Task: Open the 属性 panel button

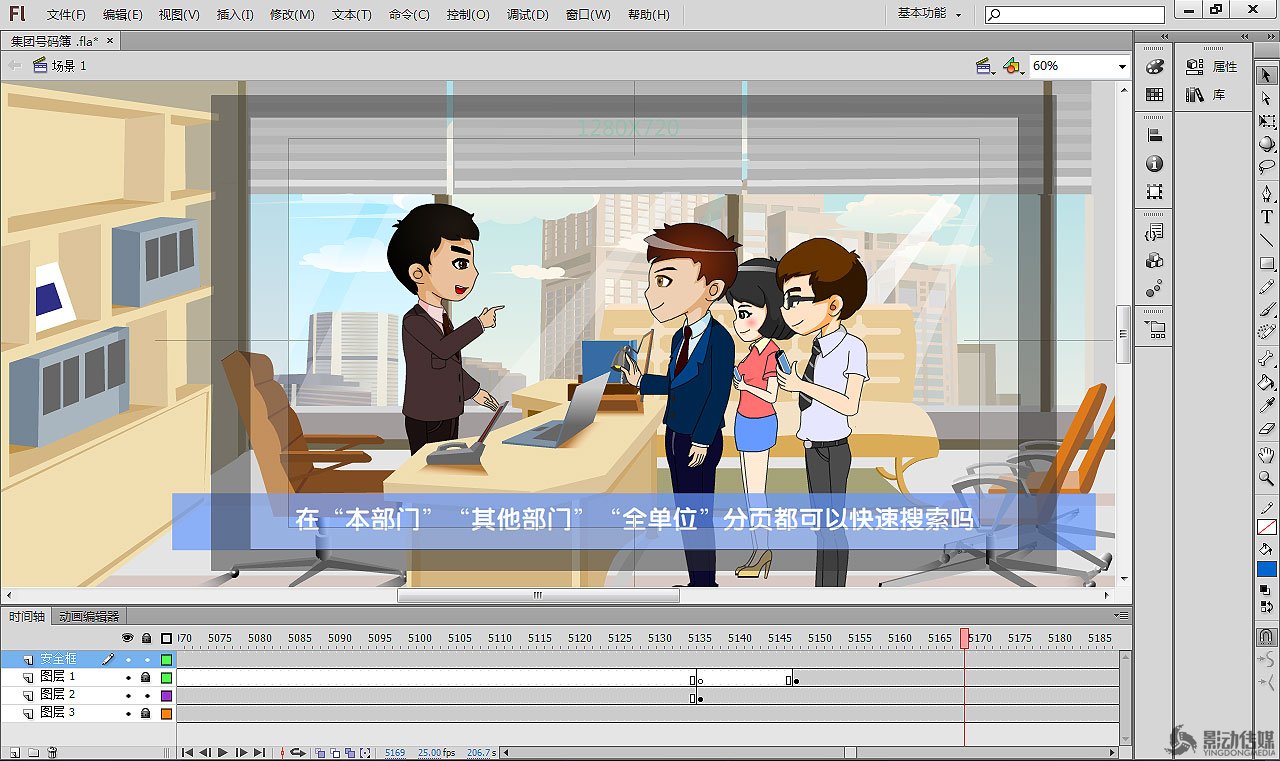Action: tap(1213, 67)
